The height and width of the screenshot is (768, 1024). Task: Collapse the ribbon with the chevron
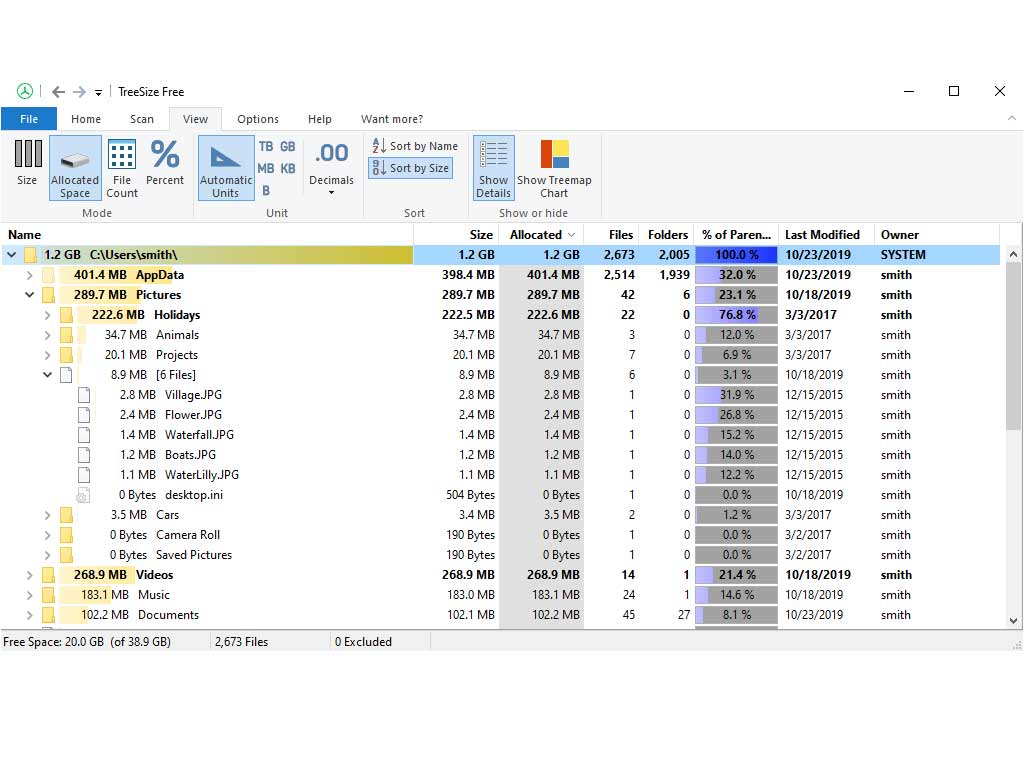(x=1012, y=118)
